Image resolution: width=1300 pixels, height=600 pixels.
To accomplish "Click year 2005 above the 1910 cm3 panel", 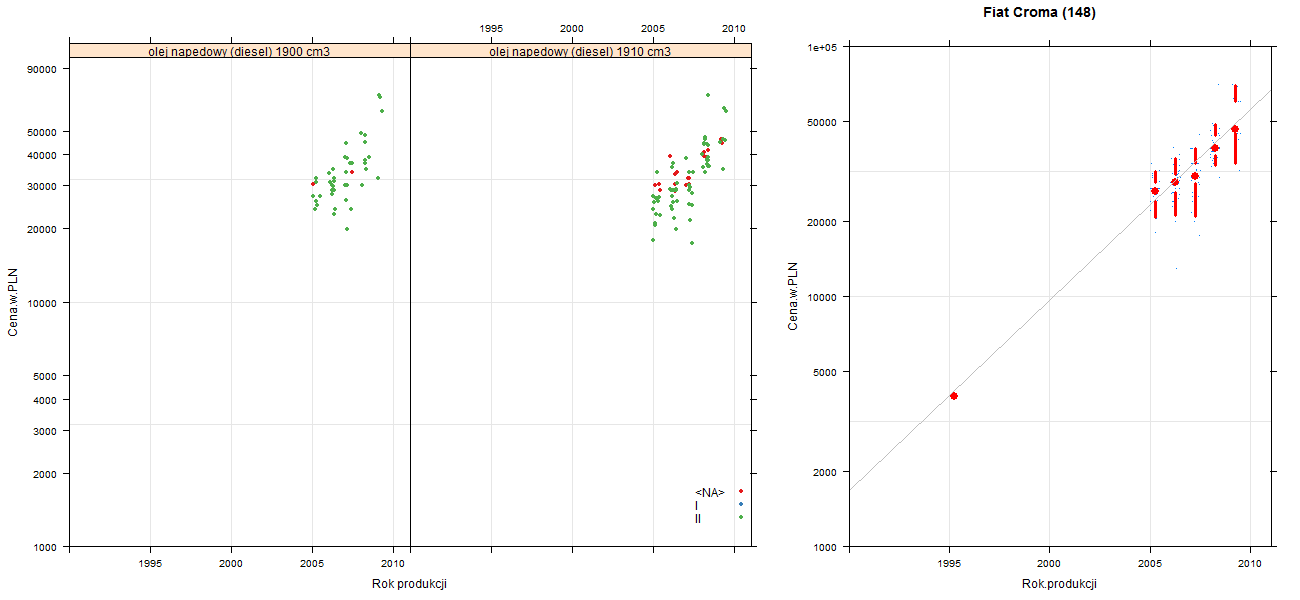I will 653,28.
